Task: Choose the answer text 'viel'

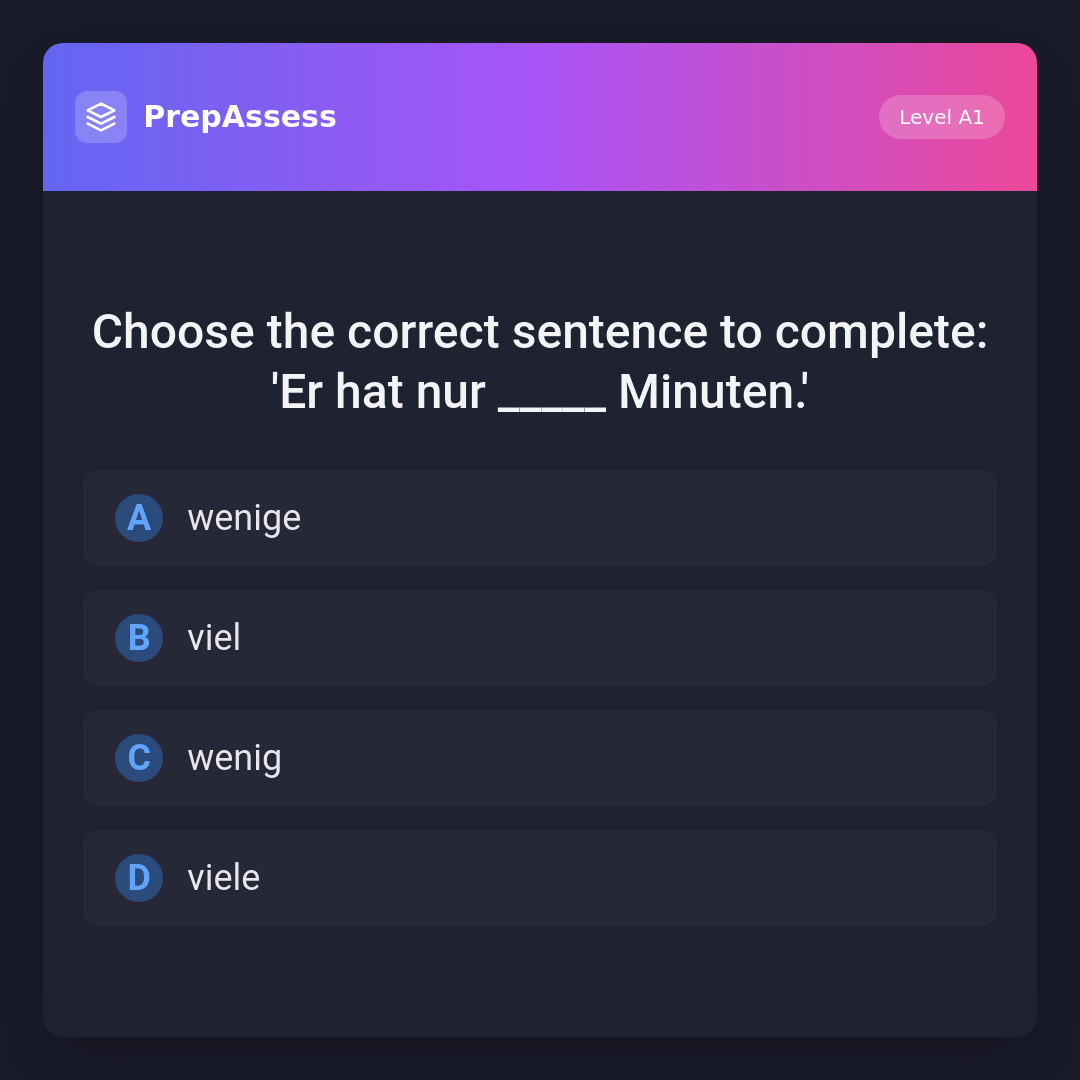Action: coord(214,638)
